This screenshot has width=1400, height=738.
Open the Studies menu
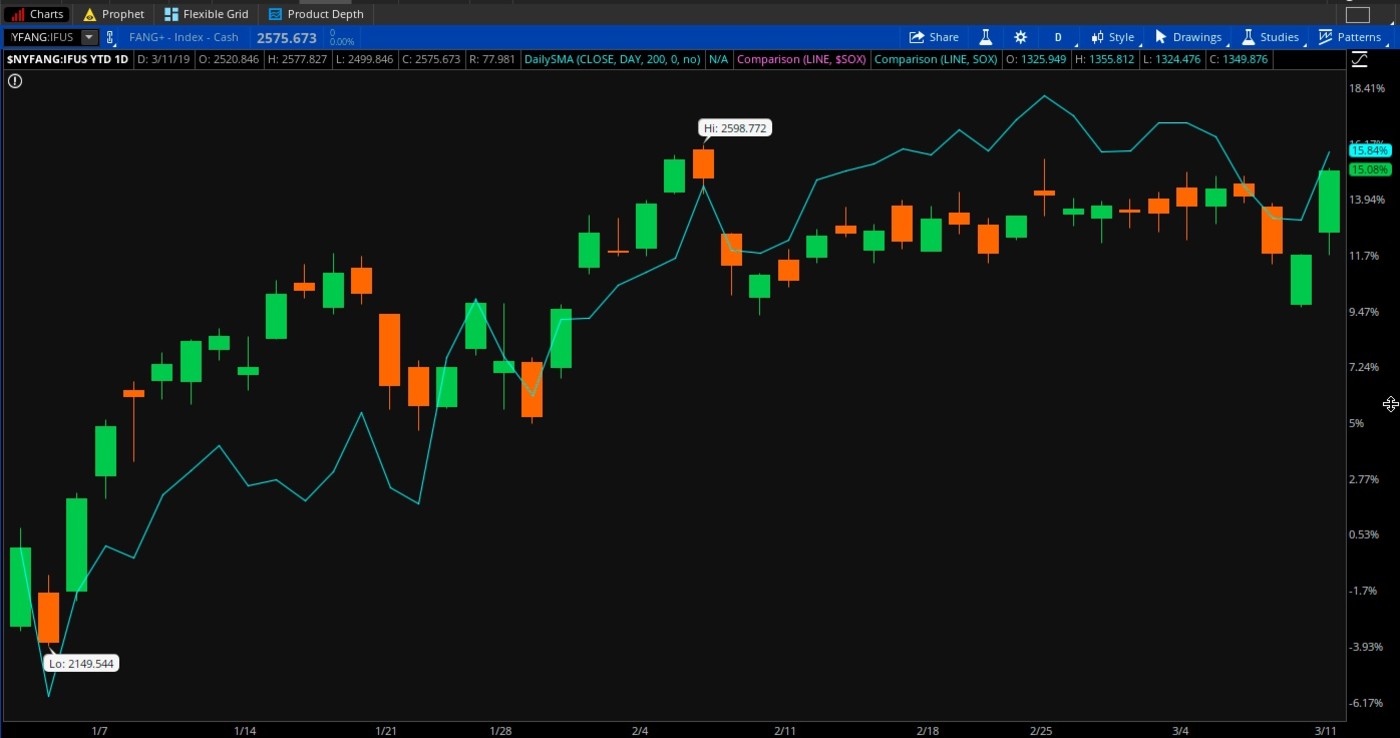tap(1270, 37)
